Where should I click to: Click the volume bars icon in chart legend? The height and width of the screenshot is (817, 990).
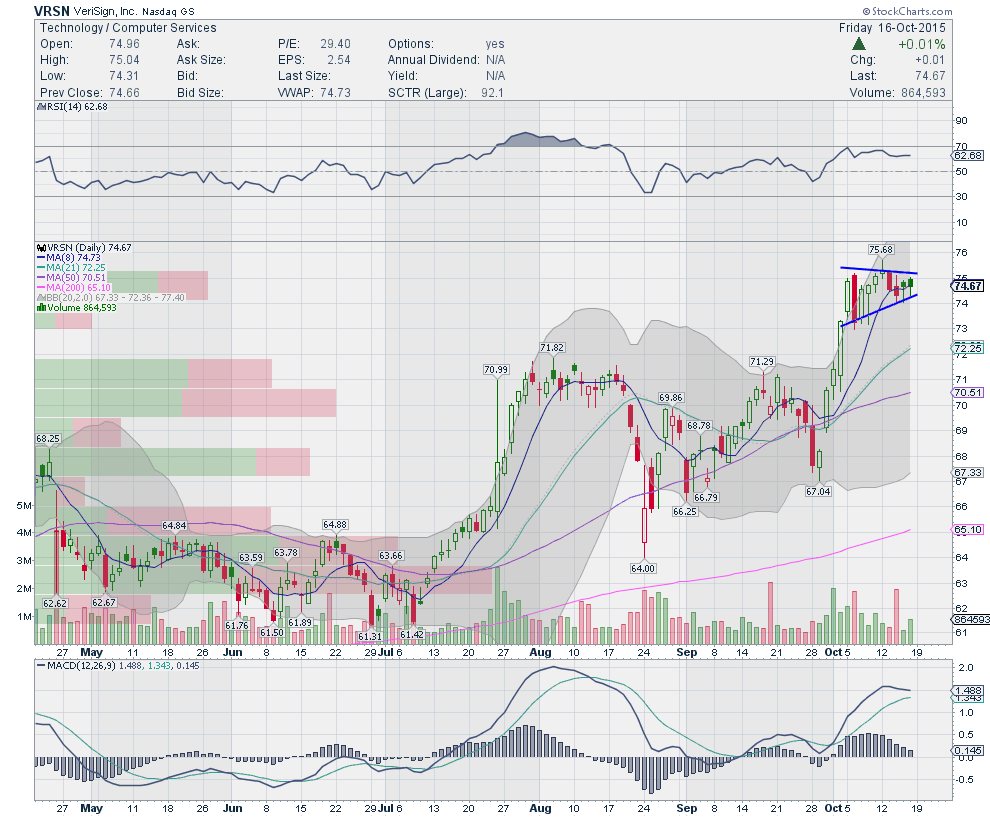(x=42, y=307)
